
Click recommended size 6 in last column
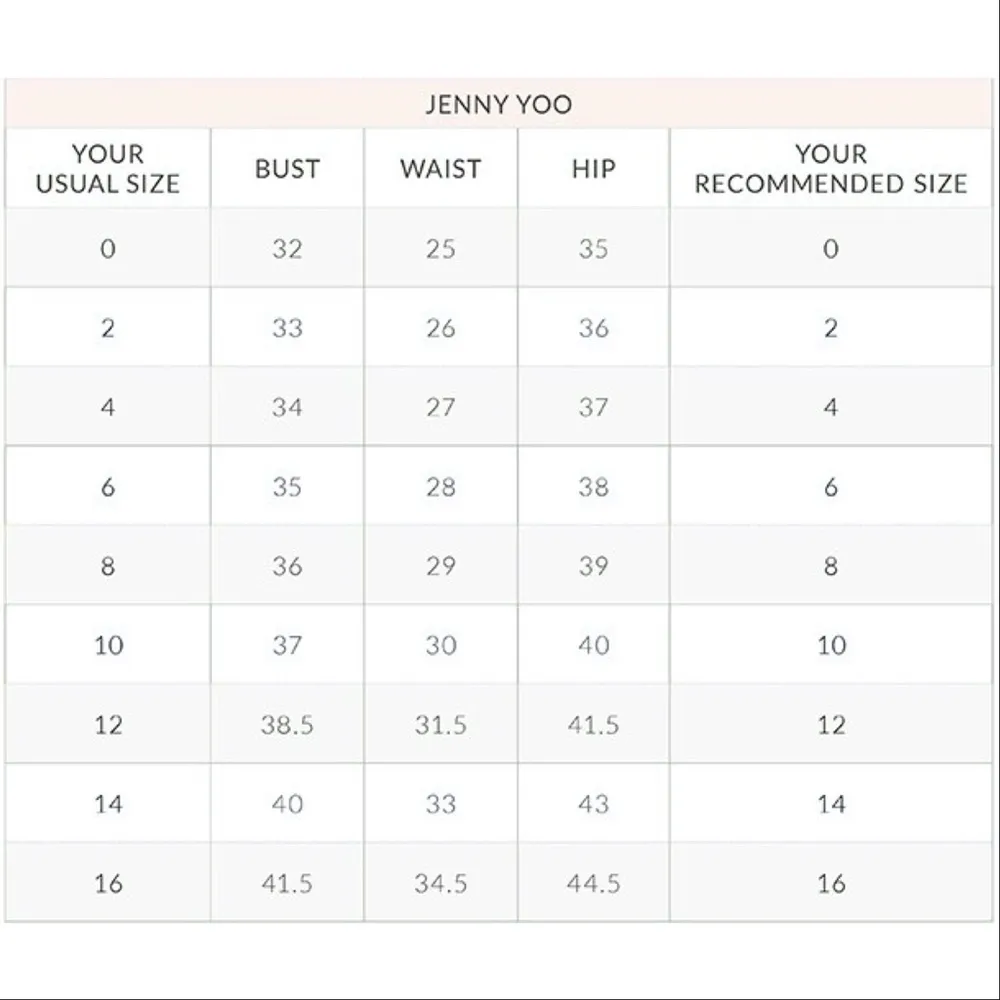[x=831, y=487]
